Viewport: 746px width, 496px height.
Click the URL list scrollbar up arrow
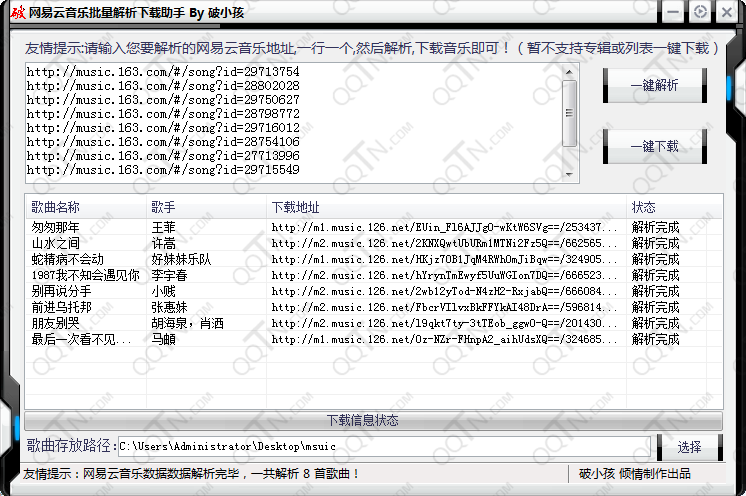coord(571,71)
